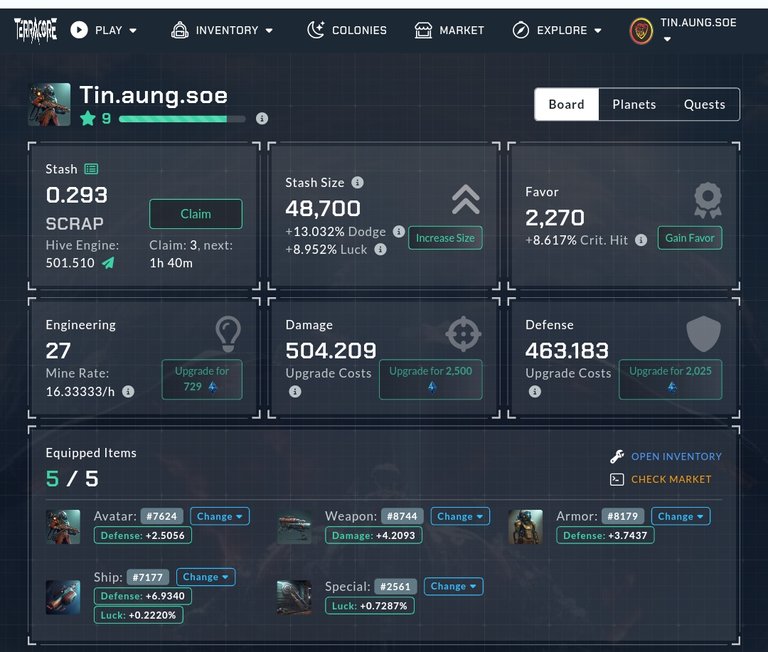Expand the Inventory menu dropdown

(269, 30)
